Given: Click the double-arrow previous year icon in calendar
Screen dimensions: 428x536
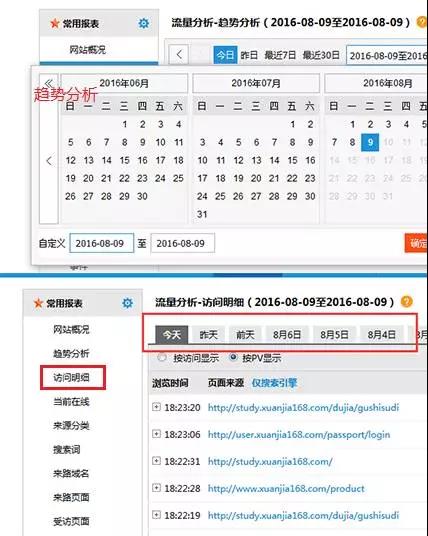Looking at the screenshot, I should (x=49, y=83).
